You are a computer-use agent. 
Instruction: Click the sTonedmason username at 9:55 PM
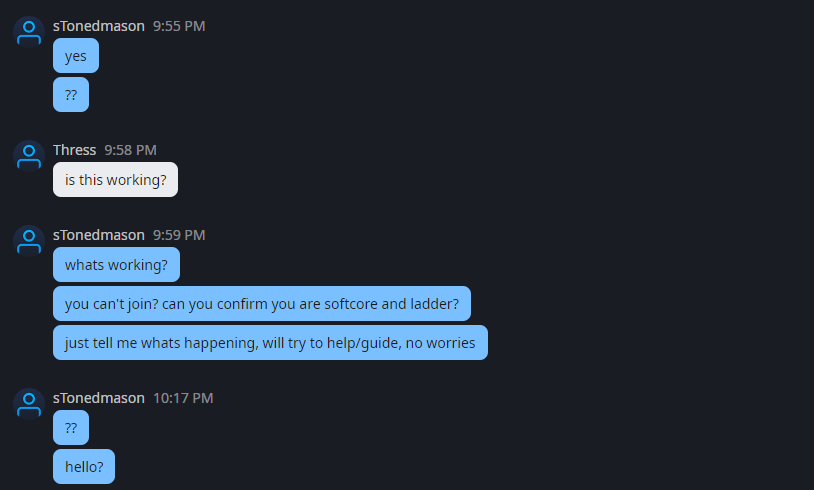tap(99, 26)
